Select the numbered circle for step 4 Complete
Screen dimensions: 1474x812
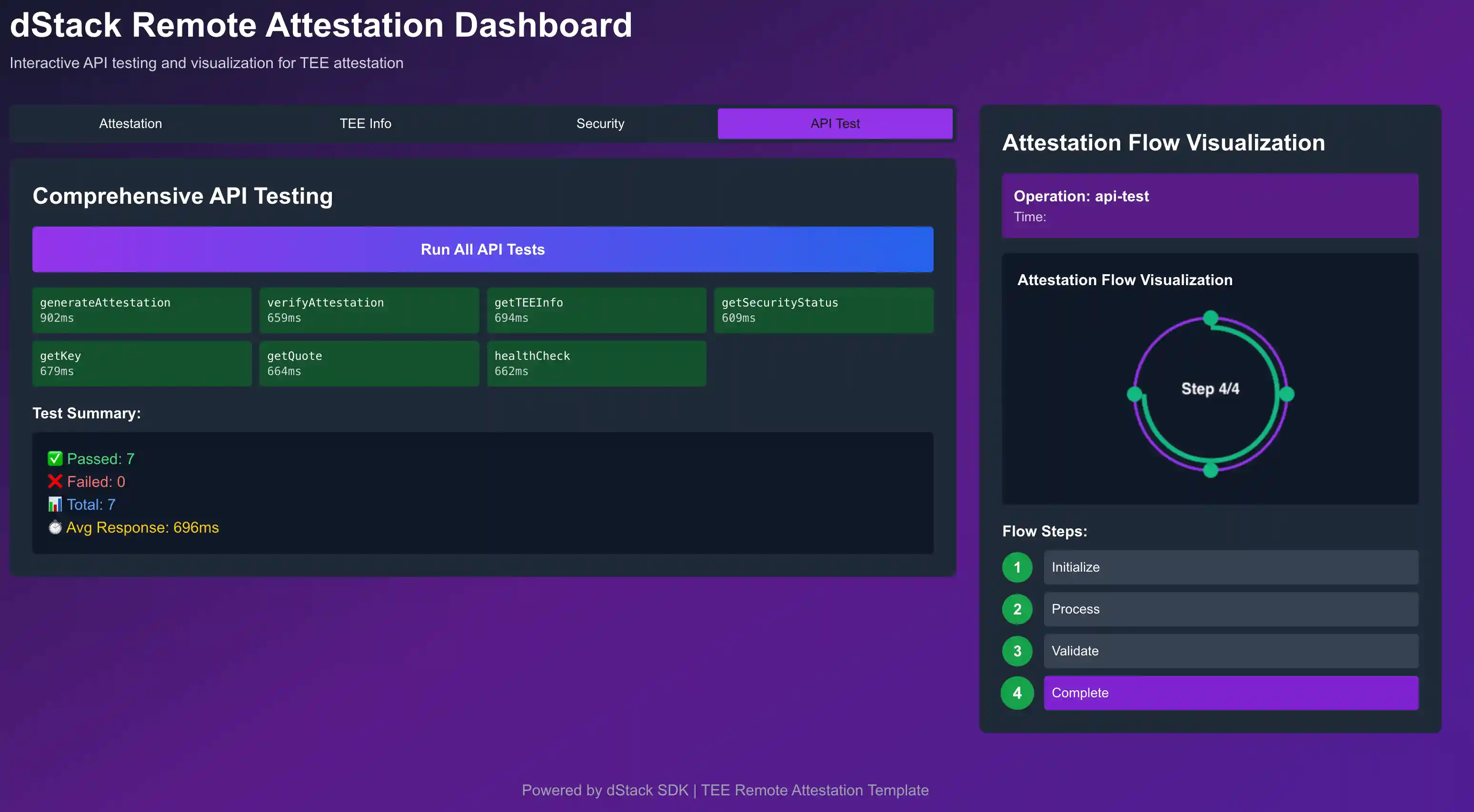pyautogui.click(x=1017, y=693)
